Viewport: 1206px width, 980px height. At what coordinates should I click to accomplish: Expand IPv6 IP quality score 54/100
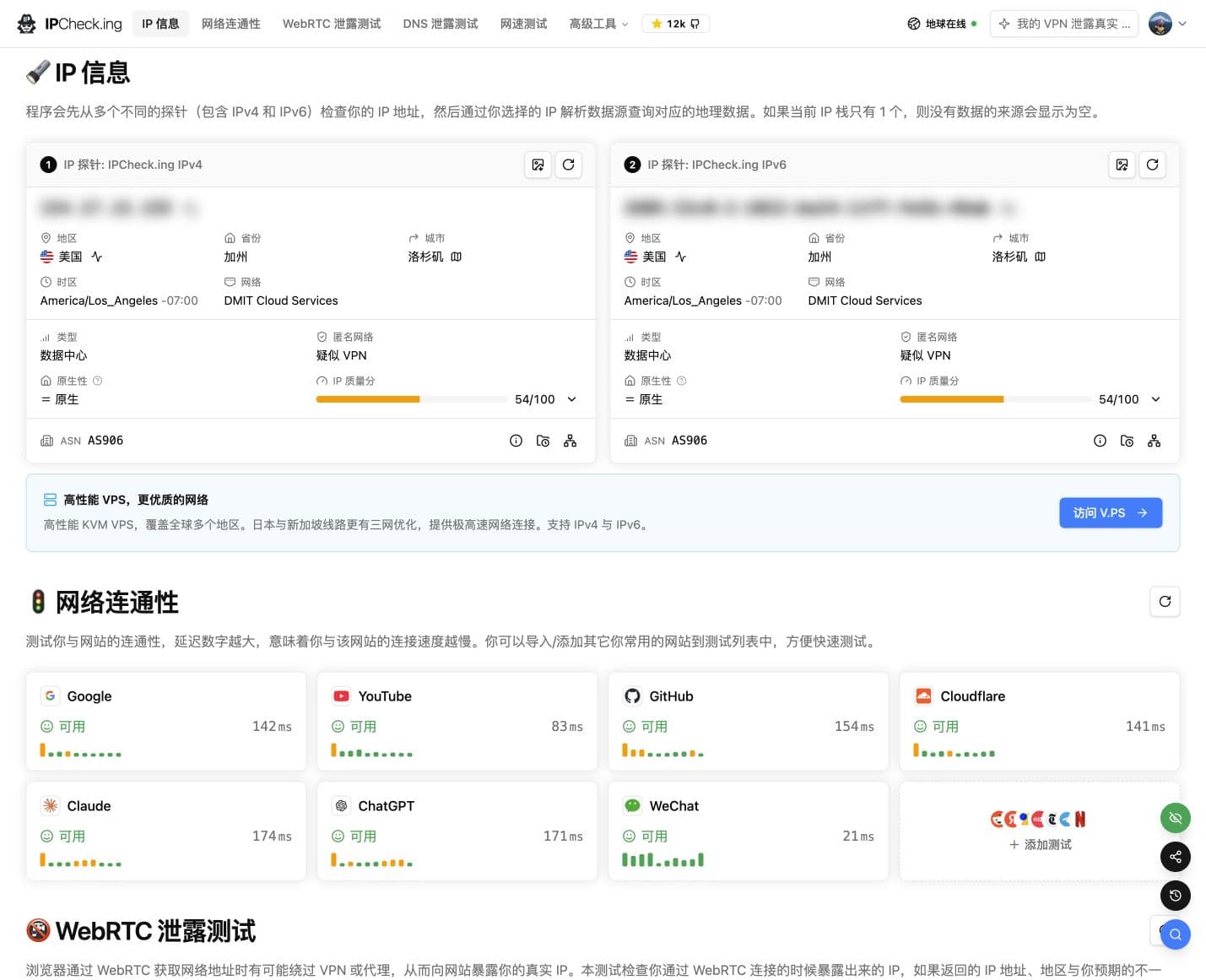coord(1155,399)
